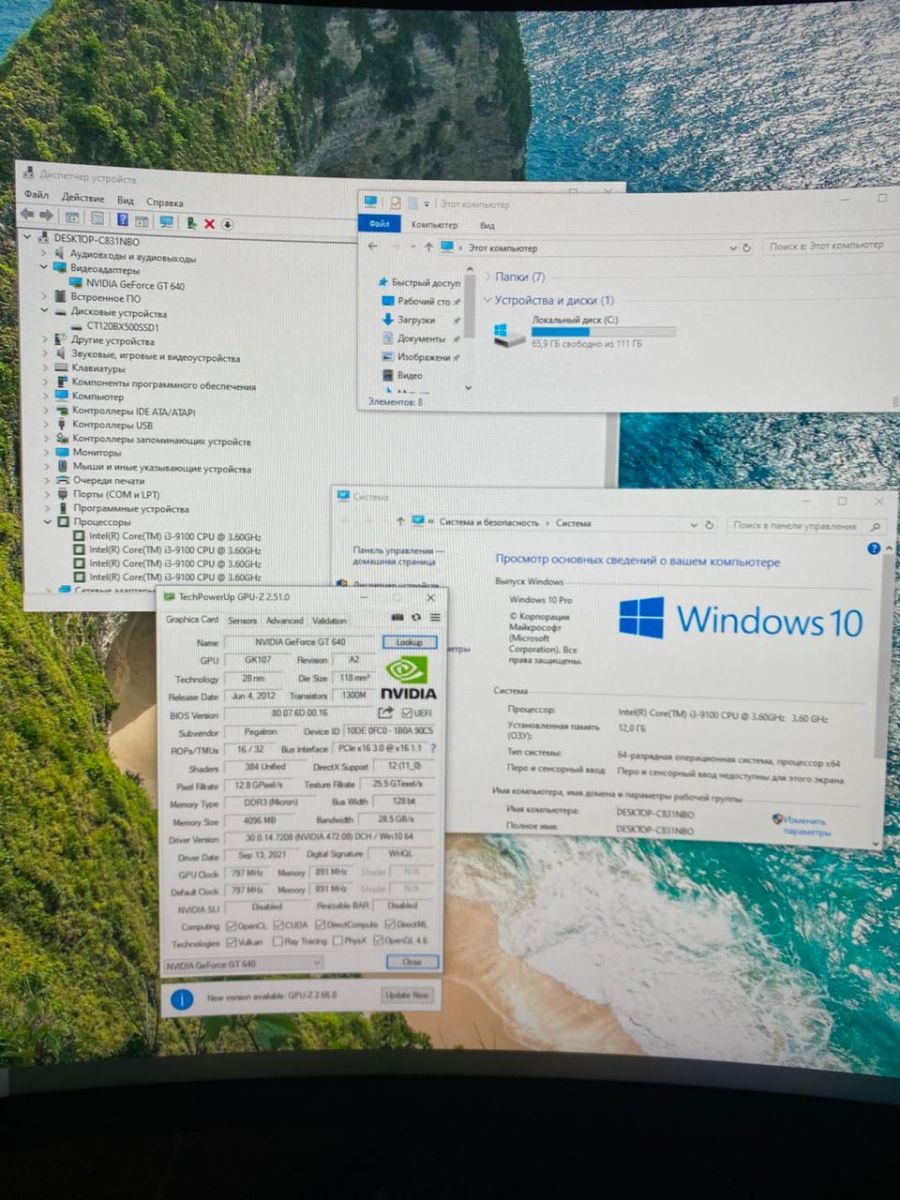Click the blue info icon beside new version notice
The image size is (900, 1200).
click(x=181, y=998)
